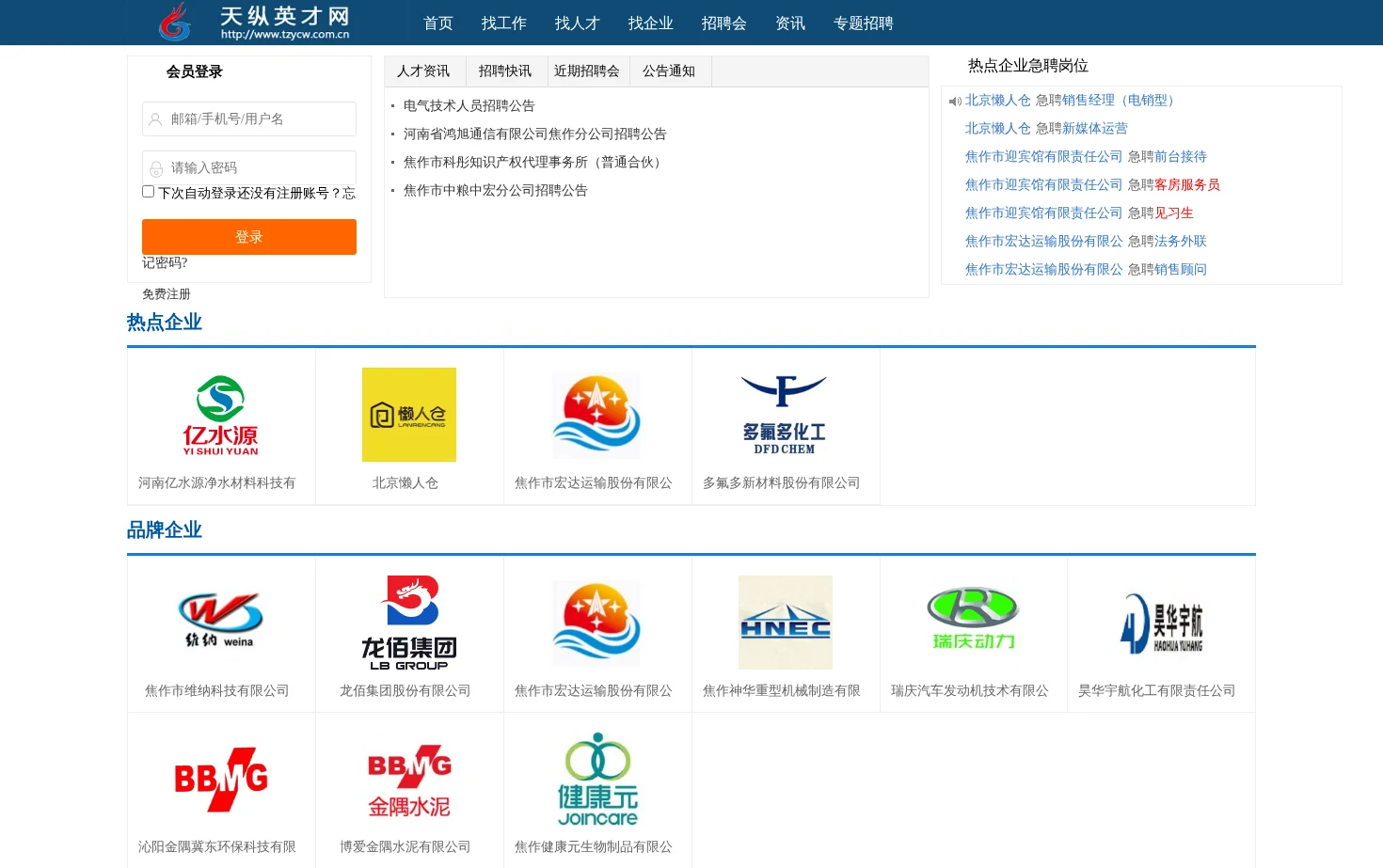Image resolution: width=1383 pixels, height=868 pixels.
Task: Open the BBMG 金隅水泥 logo
Action: [409, 779]
